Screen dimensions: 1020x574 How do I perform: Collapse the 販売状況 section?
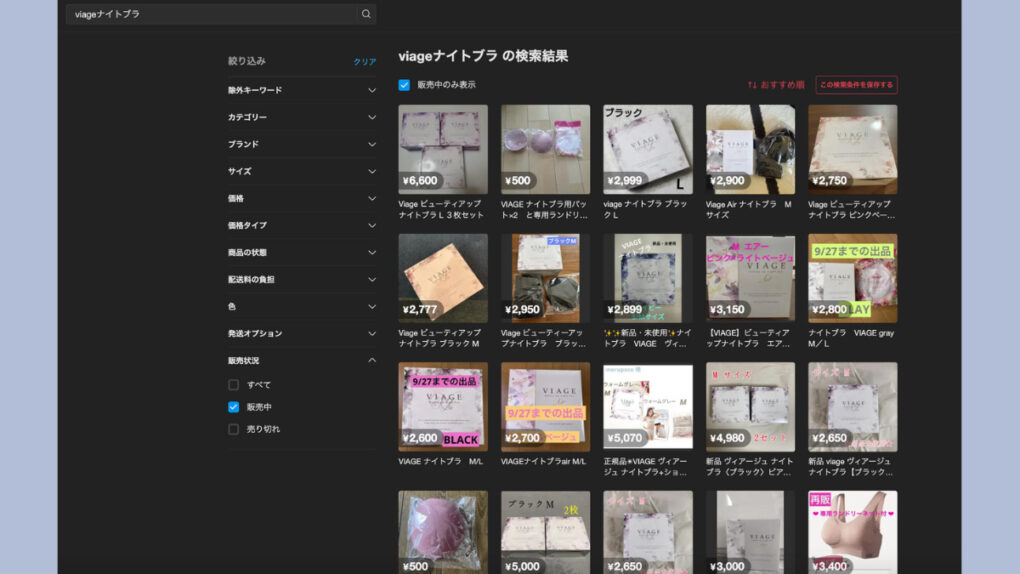coord(302,361)
